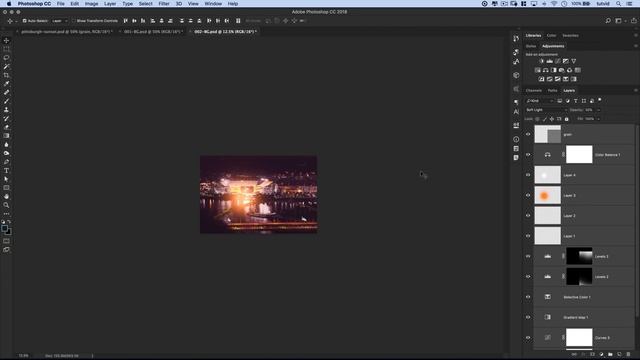Hide the Gradient Map 1 layer
This screenshot has height=360, width=640.
point(528,317)
